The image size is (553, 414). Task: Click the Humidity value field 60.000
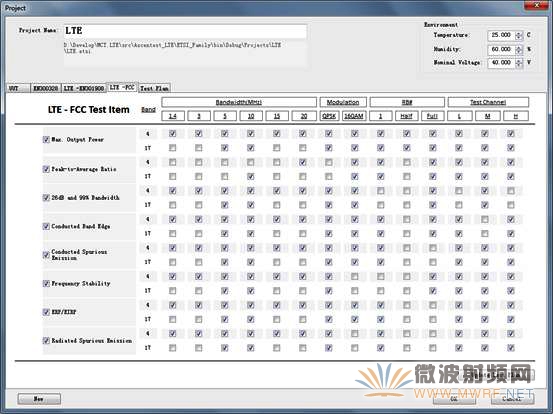[x=501, y=49]
